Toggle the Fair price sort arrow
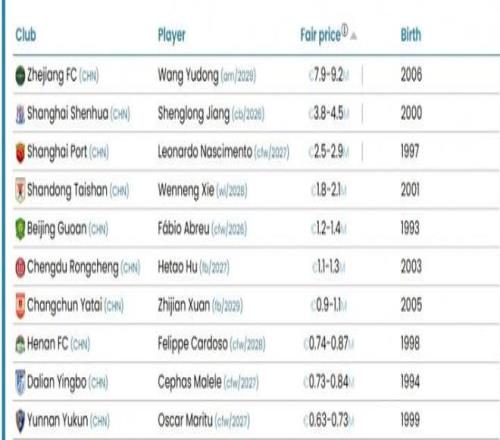The height and width of the screenshot is (440, 500). [354, 36]
